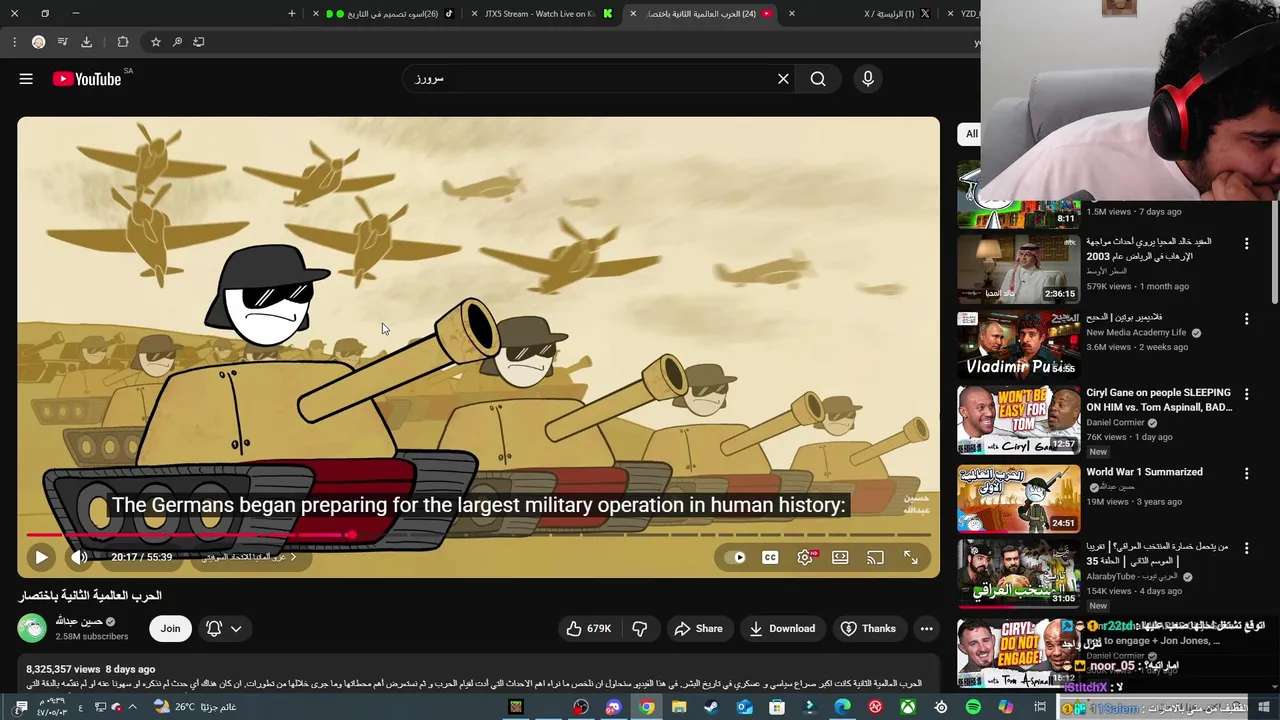Join the channel via Join button
This screenshot has height=720, width=1280.
[x=170, y=628]
